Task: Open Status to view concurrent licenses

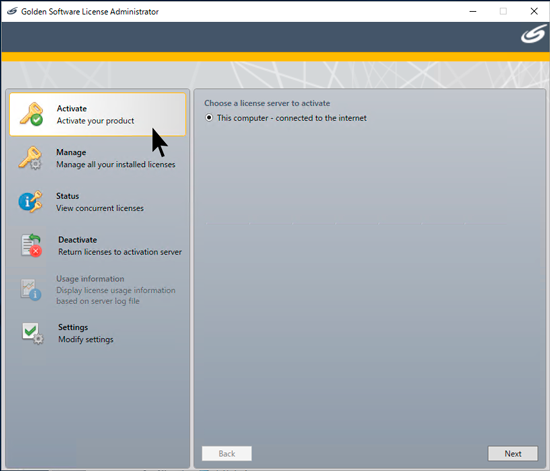Action: [98, 202]
